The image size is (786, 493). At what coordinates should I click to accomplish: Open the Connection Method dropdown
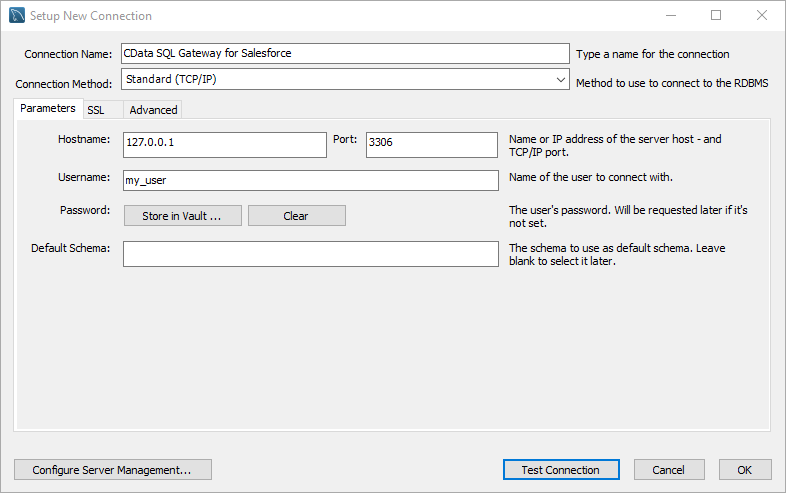(344, 79)
